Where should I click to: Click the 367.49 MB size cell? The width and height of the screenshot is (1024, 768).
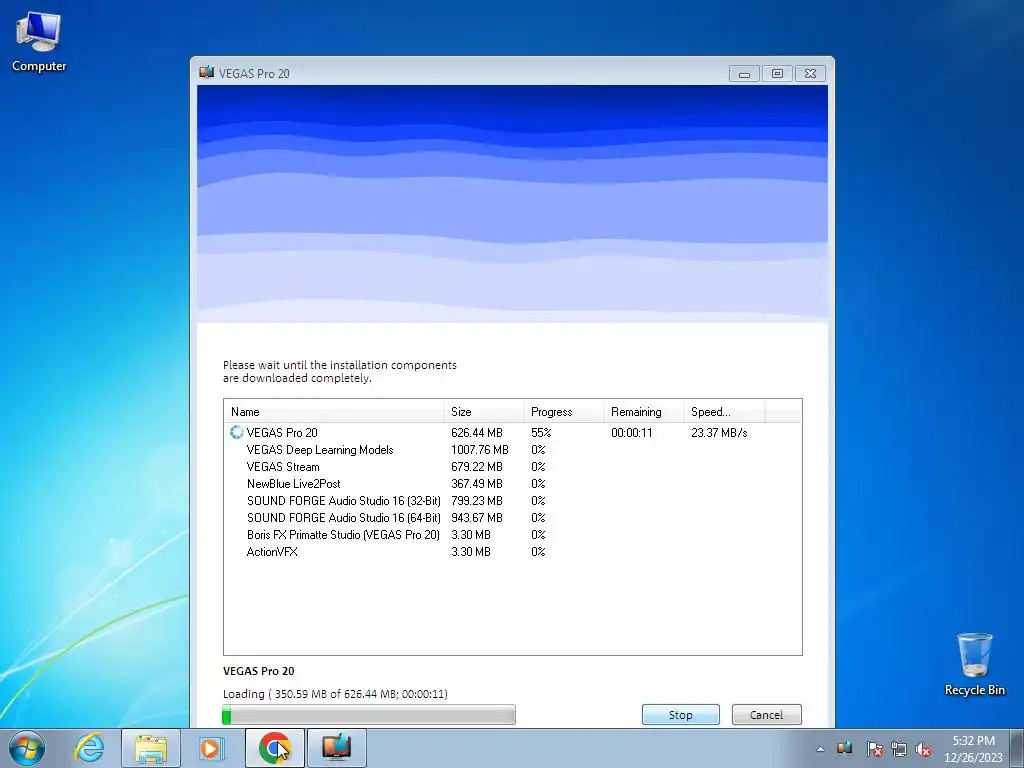pyautogui.click(x=477, y=483)
